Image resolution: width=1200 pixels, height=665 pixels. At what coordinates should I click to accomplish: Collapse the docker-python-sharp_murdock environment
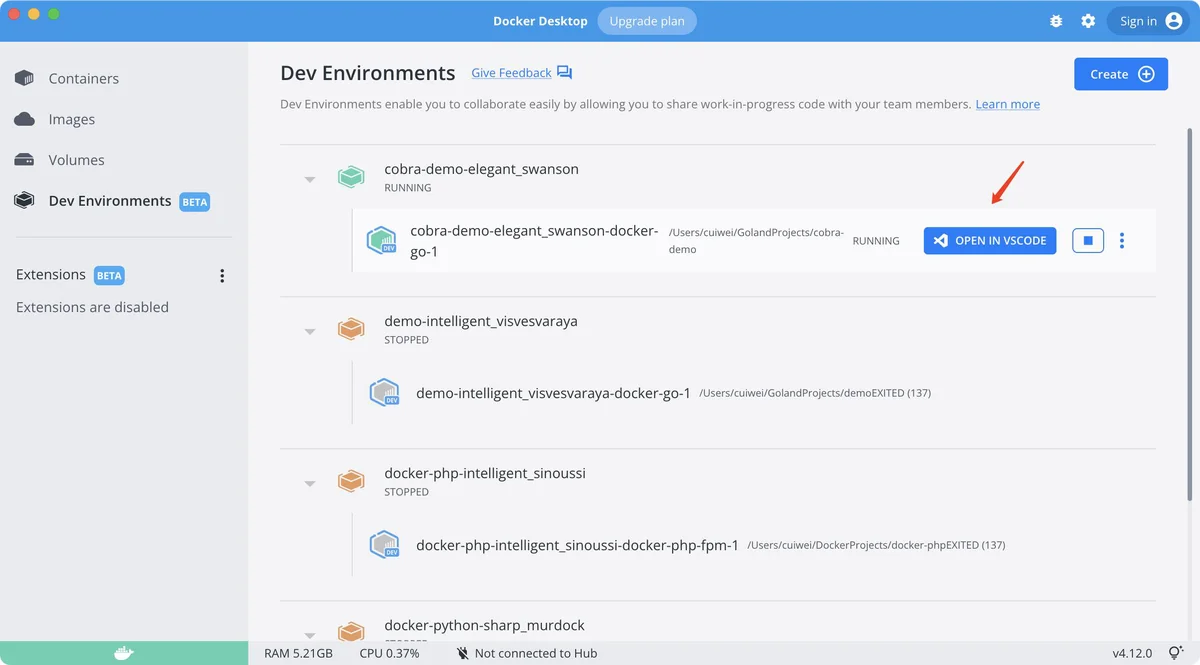pos(310,635)
